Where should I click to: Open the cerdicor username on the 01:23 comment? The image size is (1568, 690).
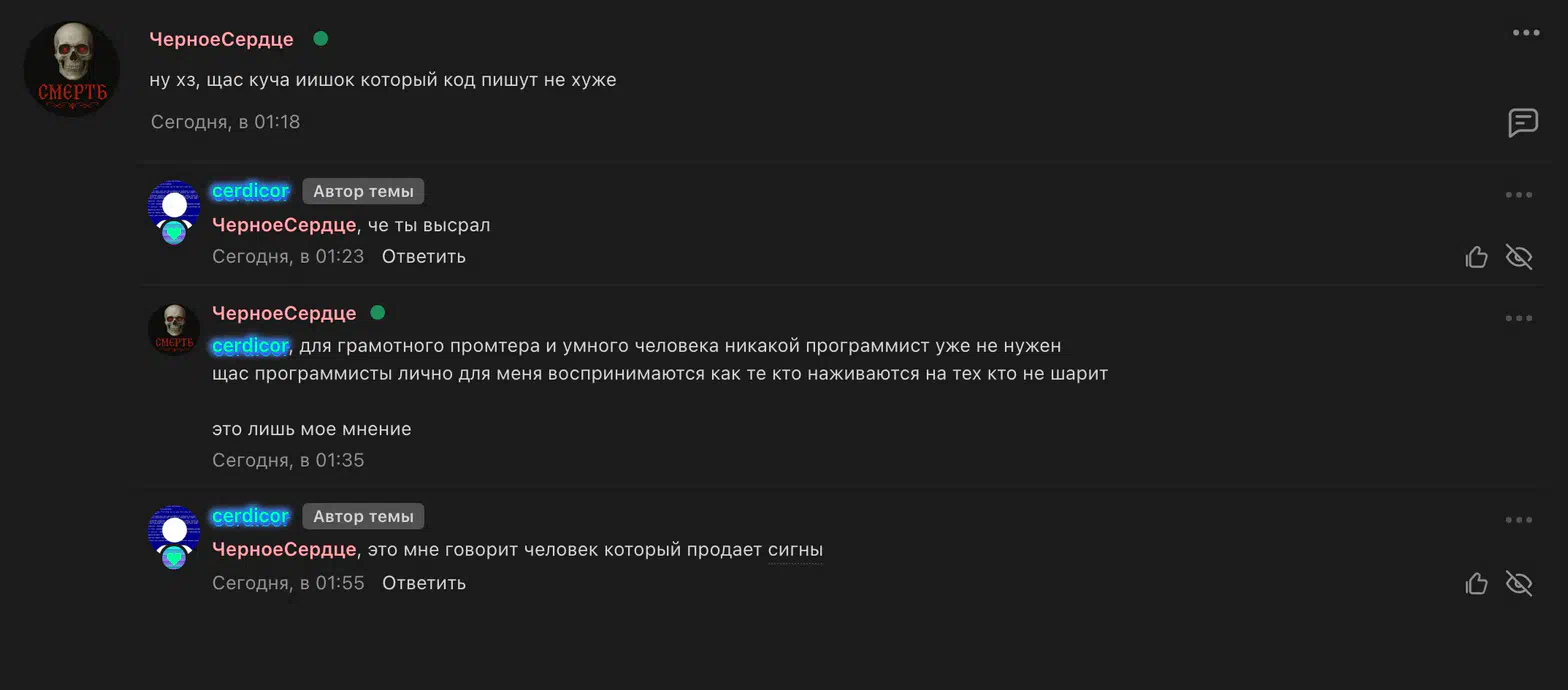pyautogui.click(x=250, y=191)
